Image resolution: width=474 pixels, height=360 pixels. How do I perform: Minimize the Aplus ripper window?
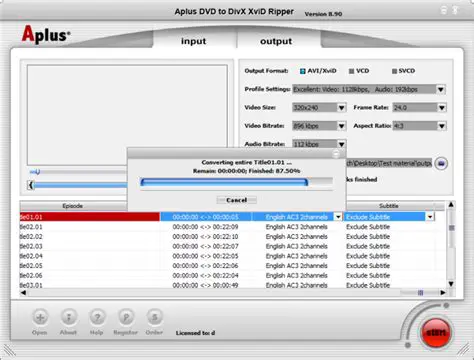point(444,10)
